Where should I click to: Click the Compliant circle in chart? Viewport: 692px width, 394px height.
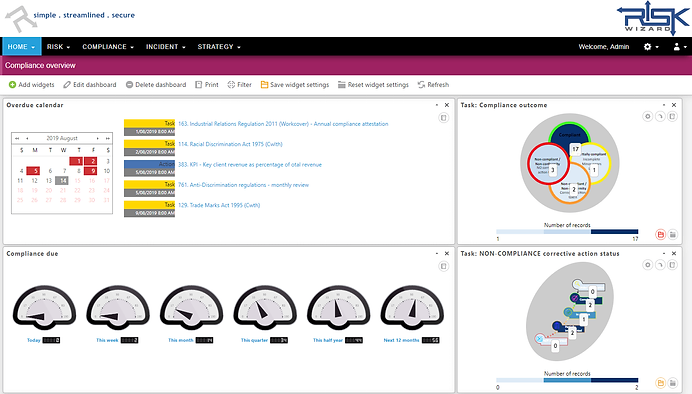(x=569, y=134)
